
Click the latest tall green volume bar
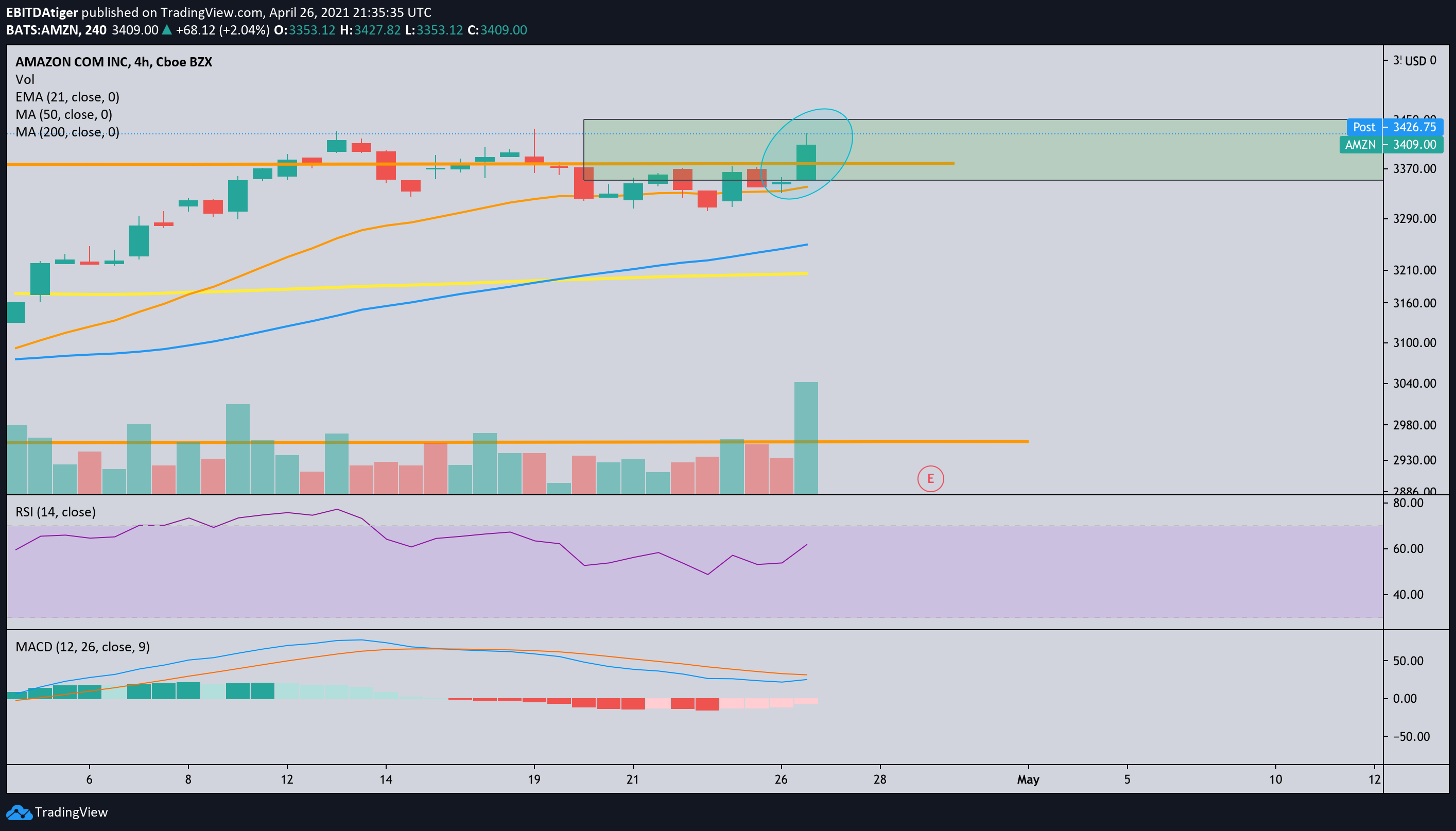point(806,438)
